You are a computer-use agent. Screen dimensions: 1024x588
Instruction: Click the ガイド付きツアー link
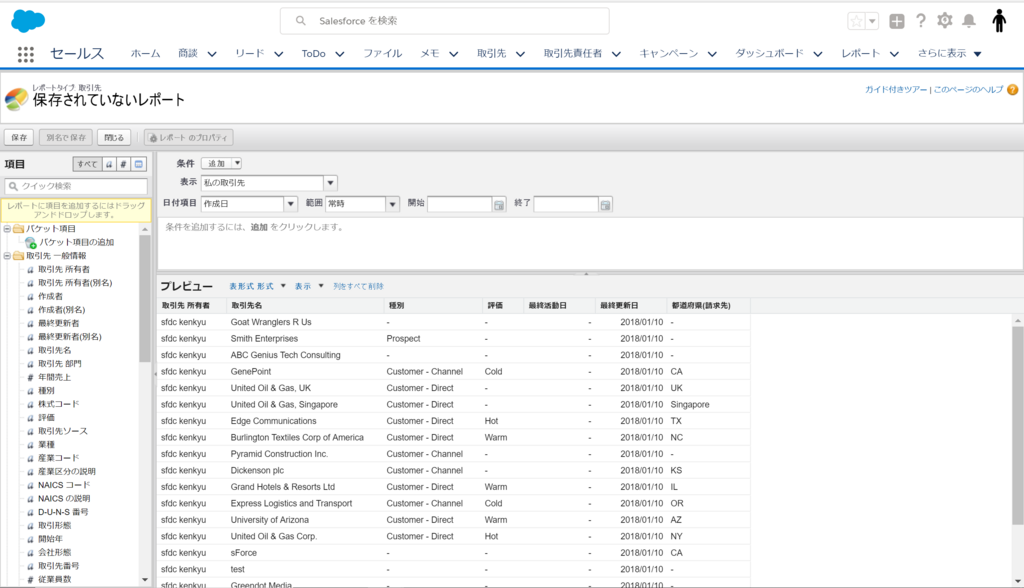[x=896, y=90]
